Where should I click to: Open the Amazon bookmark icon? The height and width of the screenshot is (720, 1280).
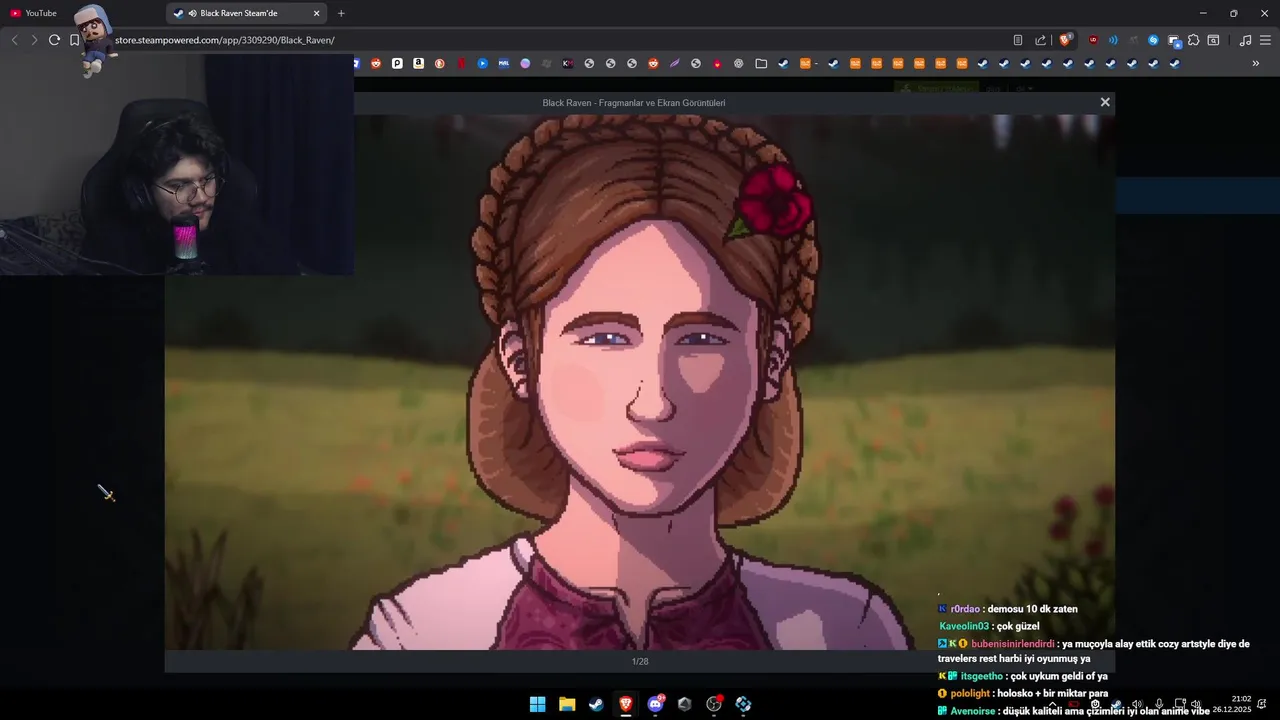pos(418,63)
